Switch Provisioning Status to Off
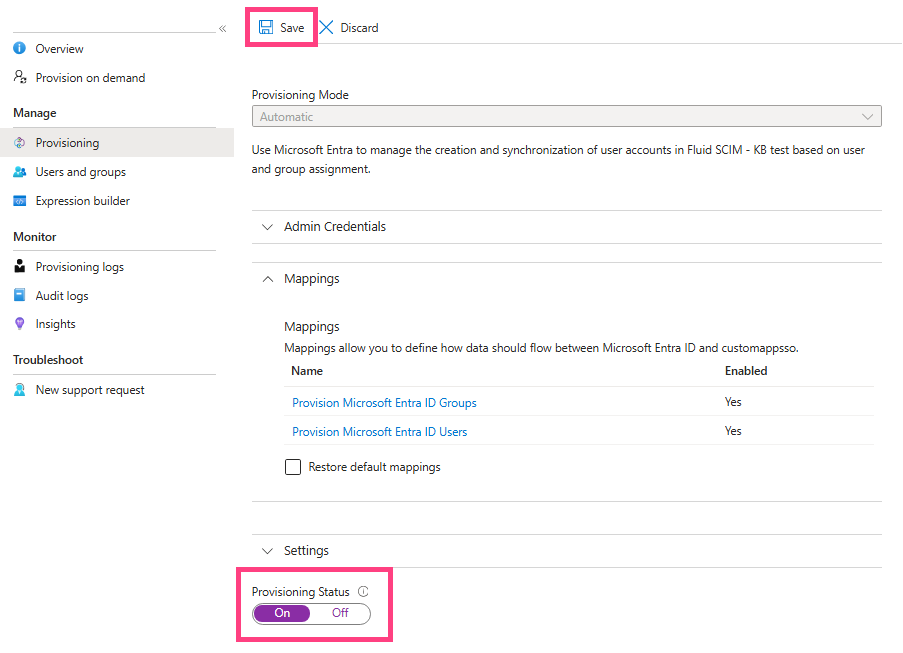This screenshot has width=903, height=653. 340,613
